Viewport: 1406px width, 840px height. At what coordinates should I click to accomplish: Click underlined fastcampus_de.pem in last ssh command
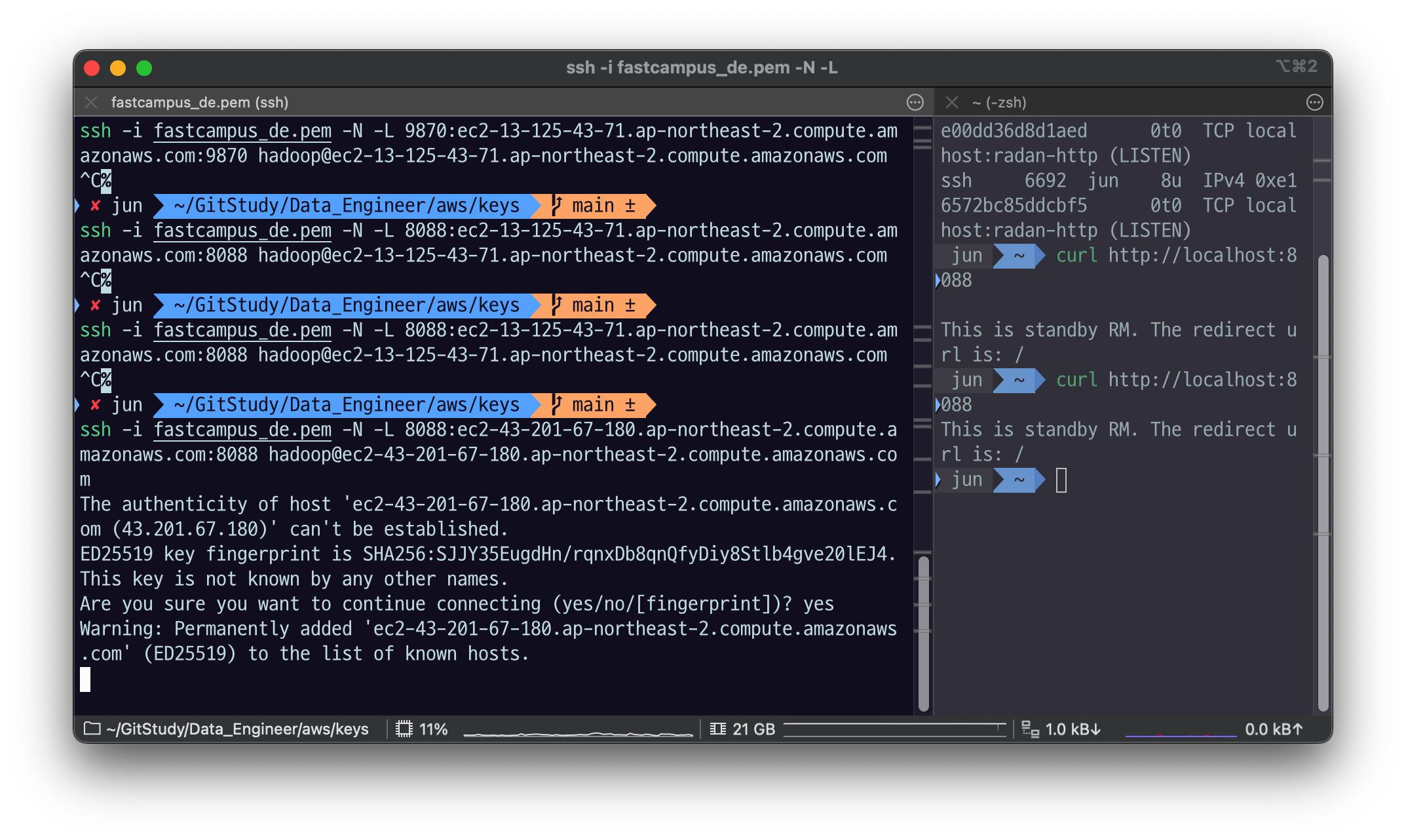click(x=242, y=430)
